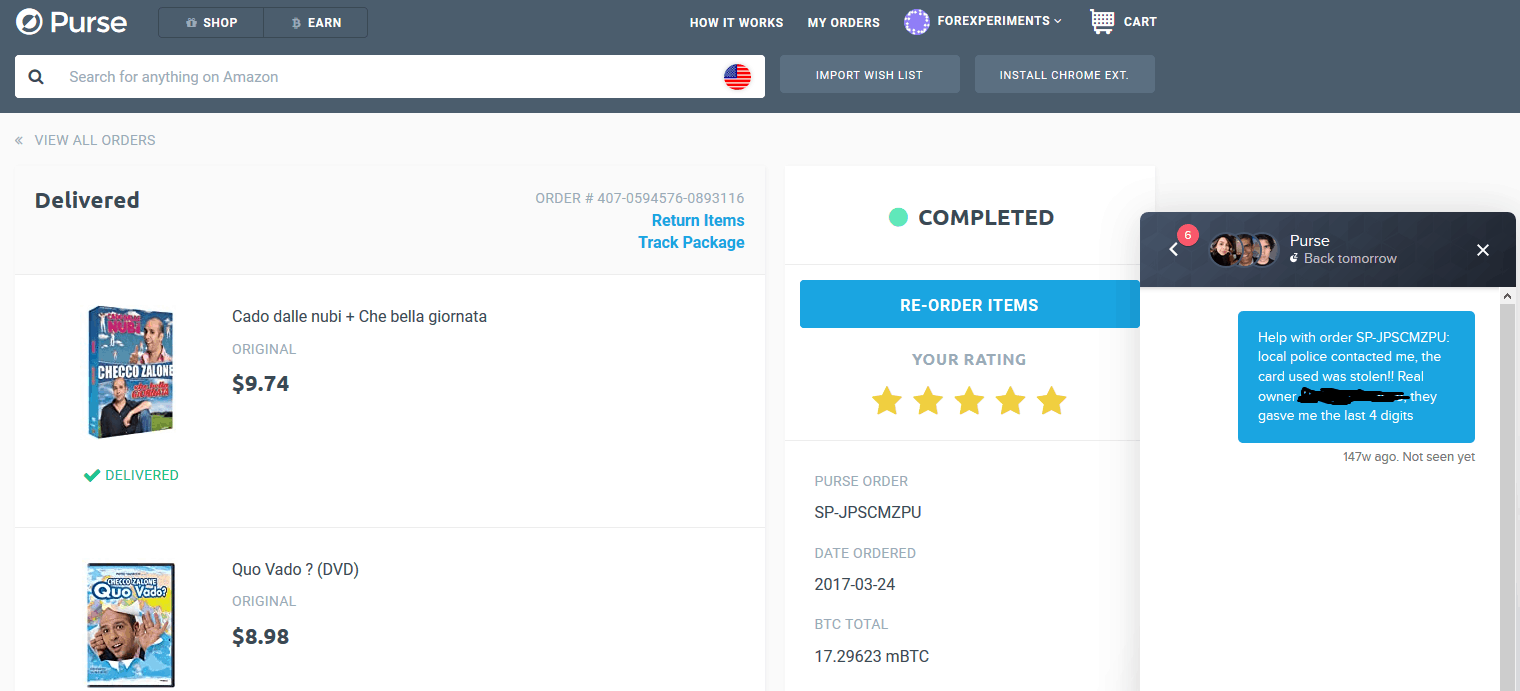Click the Purse order ID SP-JPSCMZPU
This screenshot has height=691, width=1520.
tap(868, 512)
